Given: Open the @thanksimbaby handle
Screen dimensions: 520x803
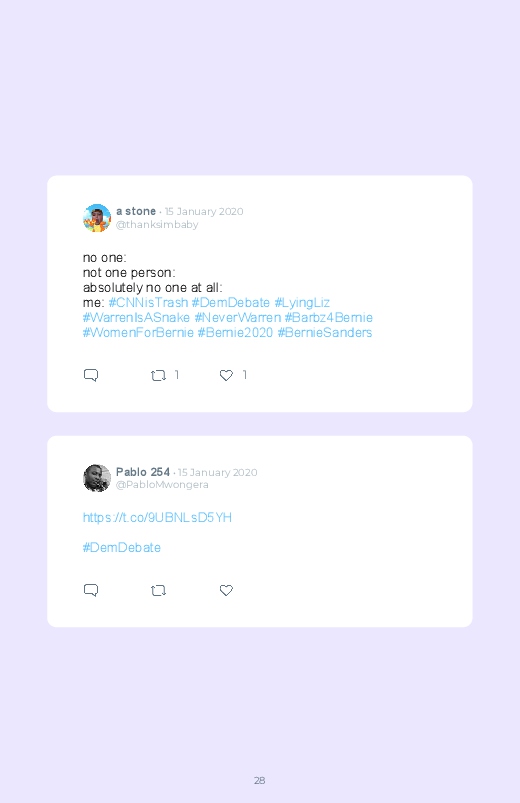Looking at the screenshot, I should click(x=157, y=224).
